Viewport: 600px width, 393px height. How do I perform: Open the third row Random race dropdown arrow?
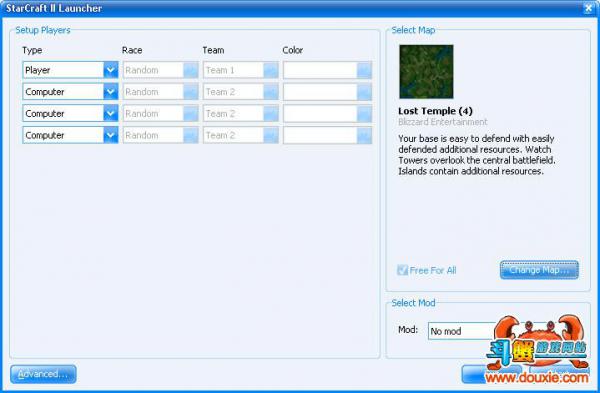click(x=191, y=114)
